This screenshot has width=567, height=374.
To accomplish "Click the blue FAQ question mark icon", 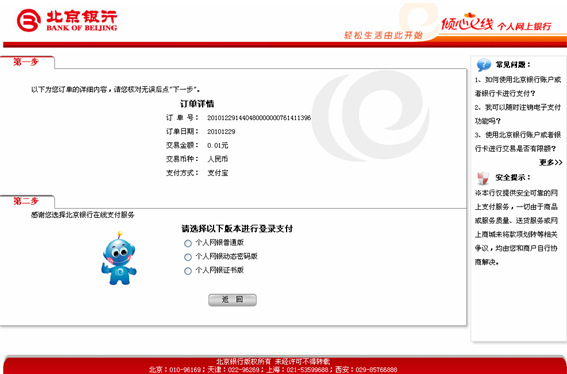I will (483, 65).
